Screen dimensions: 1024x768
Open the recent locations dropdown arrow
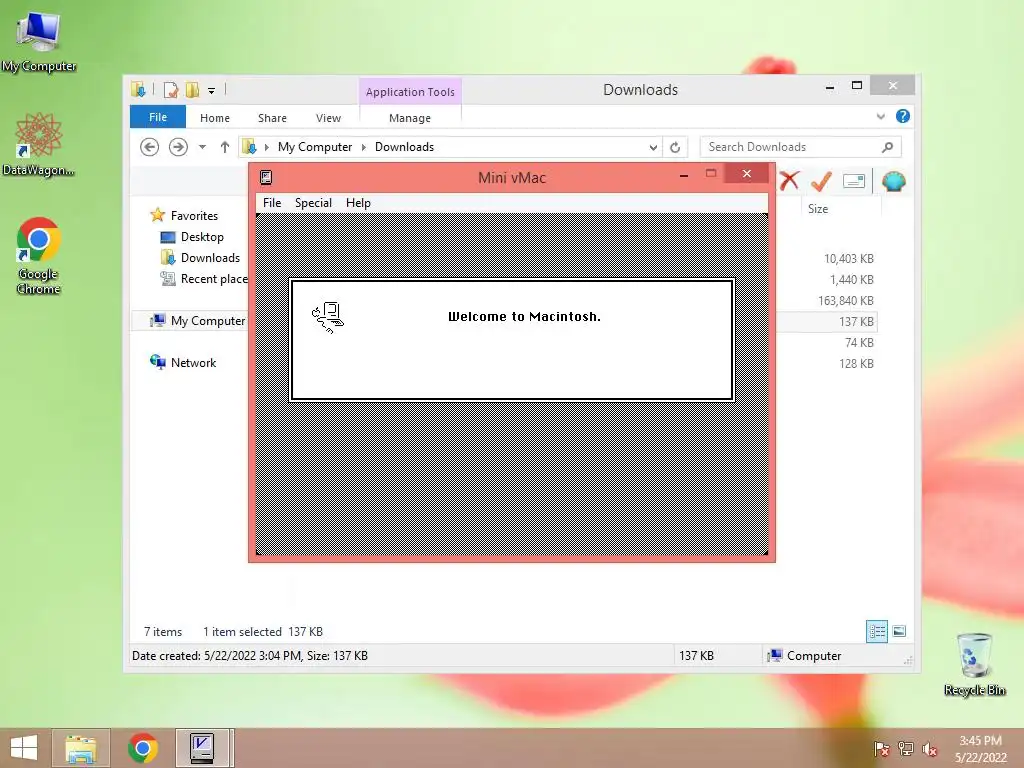tap(202, 147)
